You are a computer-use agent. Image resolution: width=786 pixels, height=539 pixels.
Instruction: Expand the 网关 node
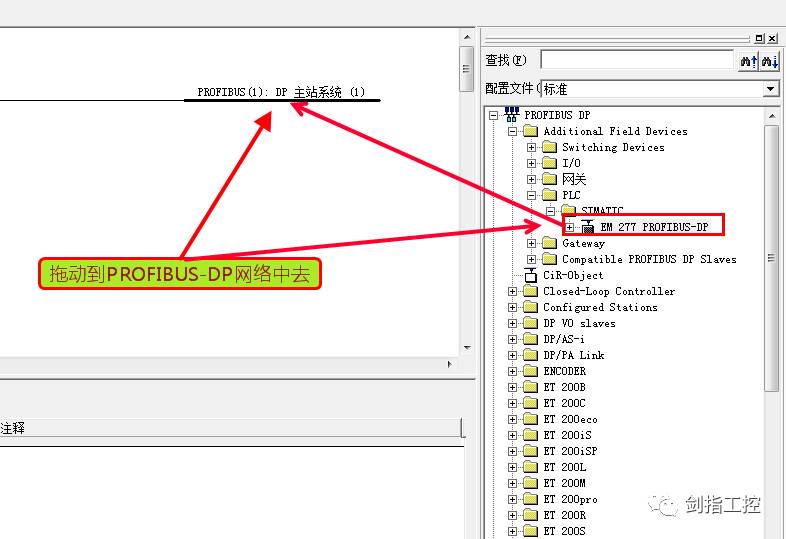coord(531,179)
